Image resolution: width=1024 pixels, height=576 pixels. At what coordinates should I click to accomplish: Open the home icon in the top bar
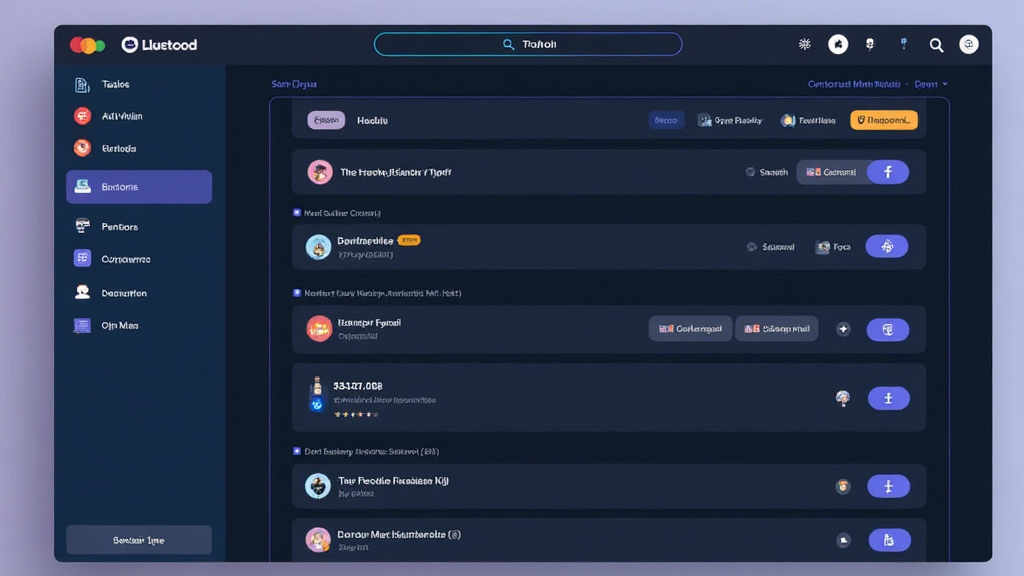(838, 45)
